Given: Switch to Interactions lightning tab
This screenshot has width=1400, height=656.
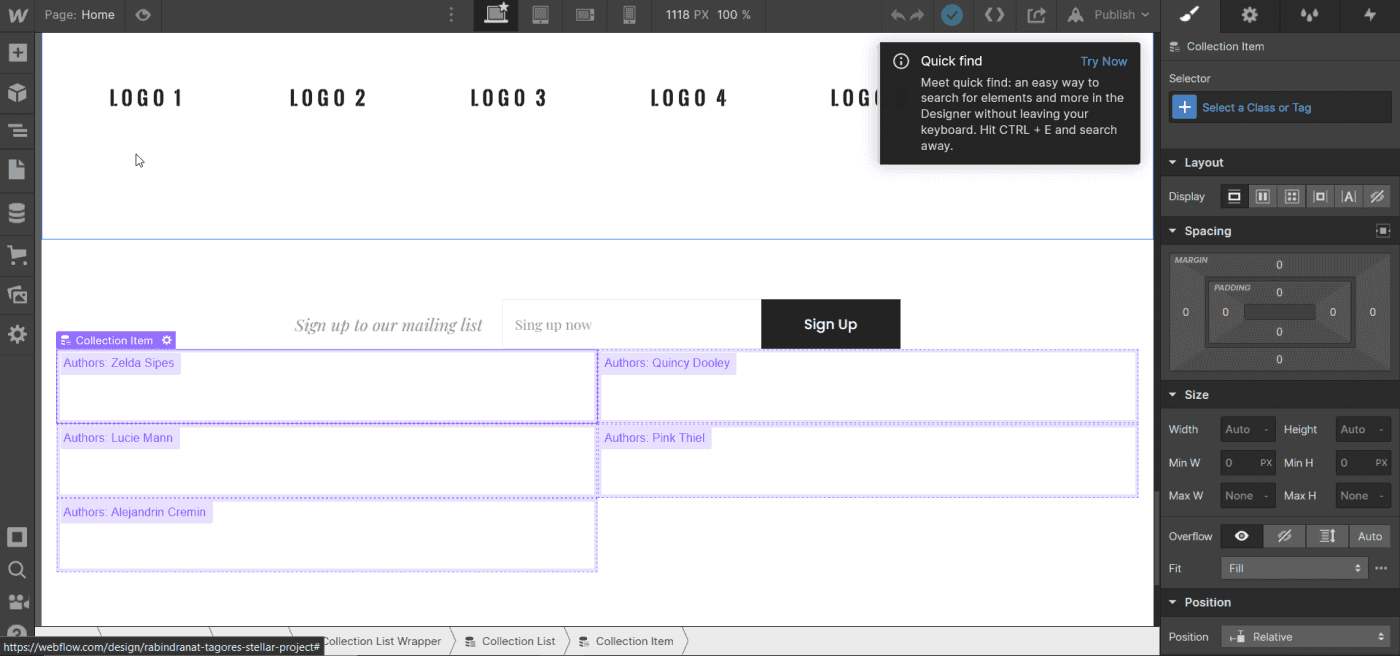Looking at the screenshot, I should pyautogui.click(x=1370, y=15).
